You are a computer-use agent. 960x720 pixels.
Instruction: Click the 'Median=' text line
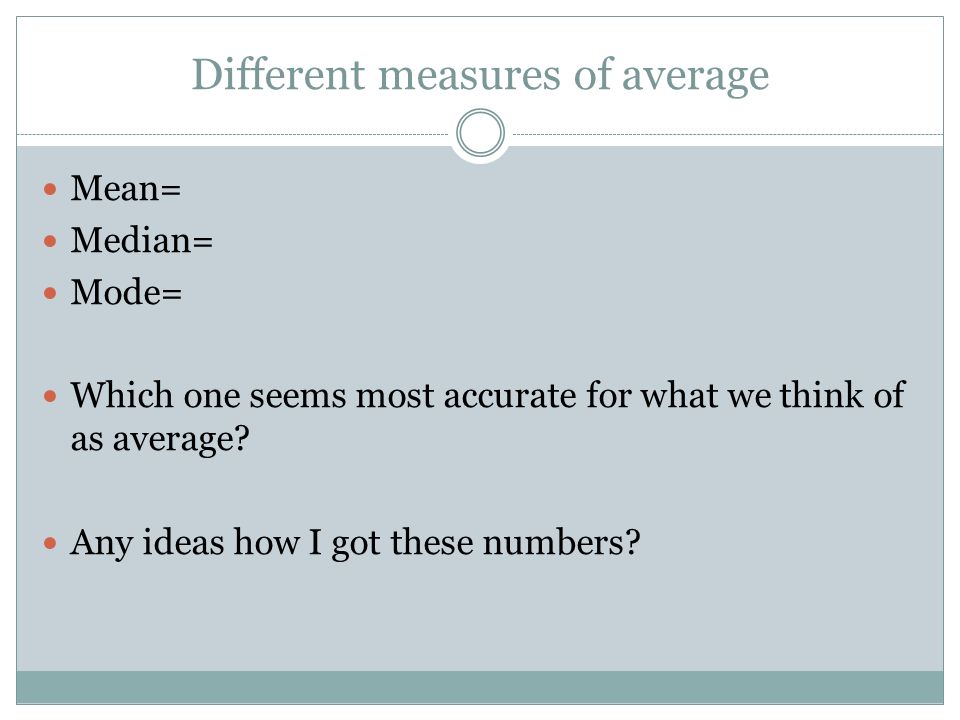point(142,240)
